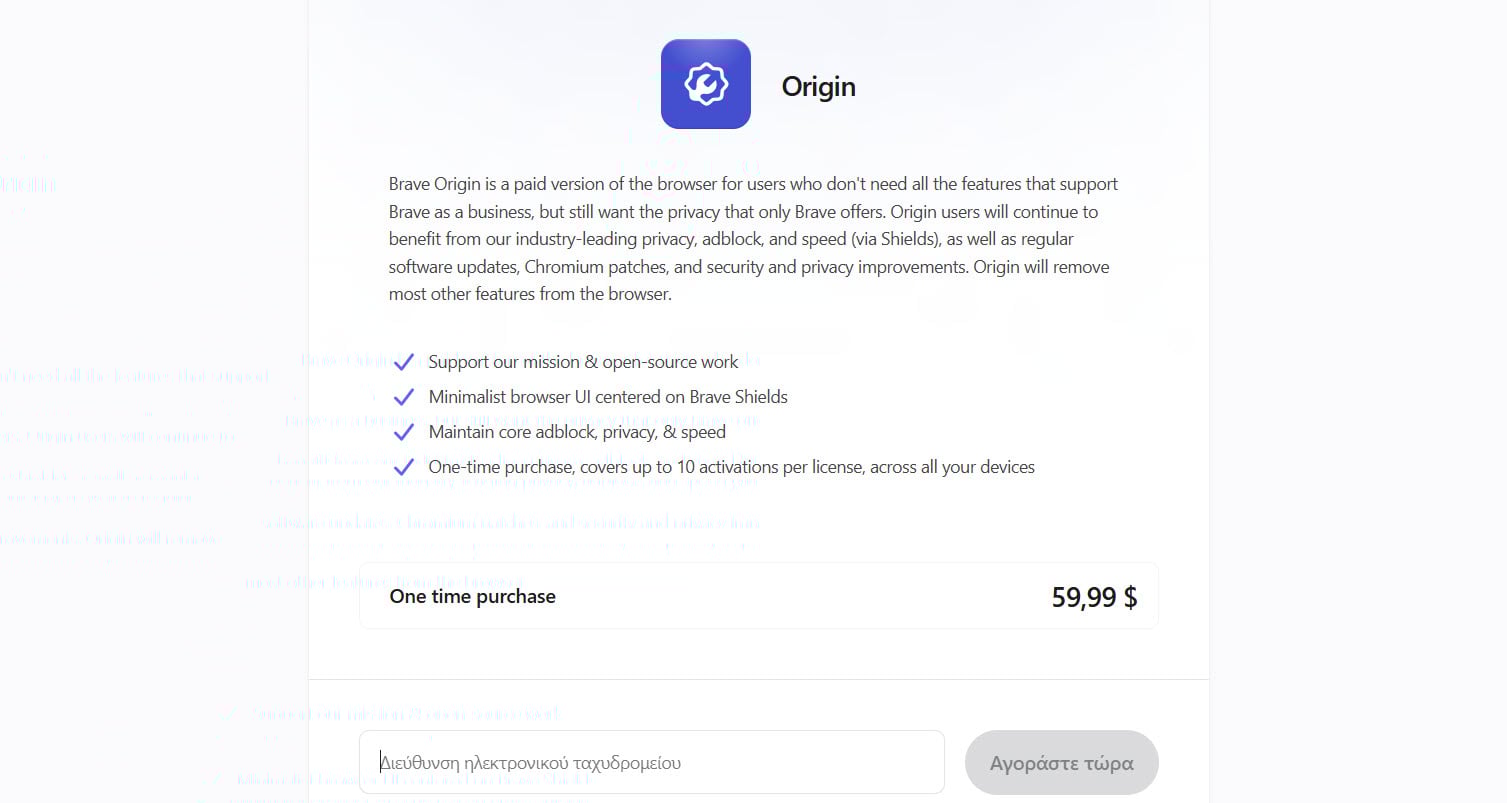Screen dimensions: 1507x803
Task: Click the checkmark beside "One-time purchase, covers"
Action: tap(404, 467)
